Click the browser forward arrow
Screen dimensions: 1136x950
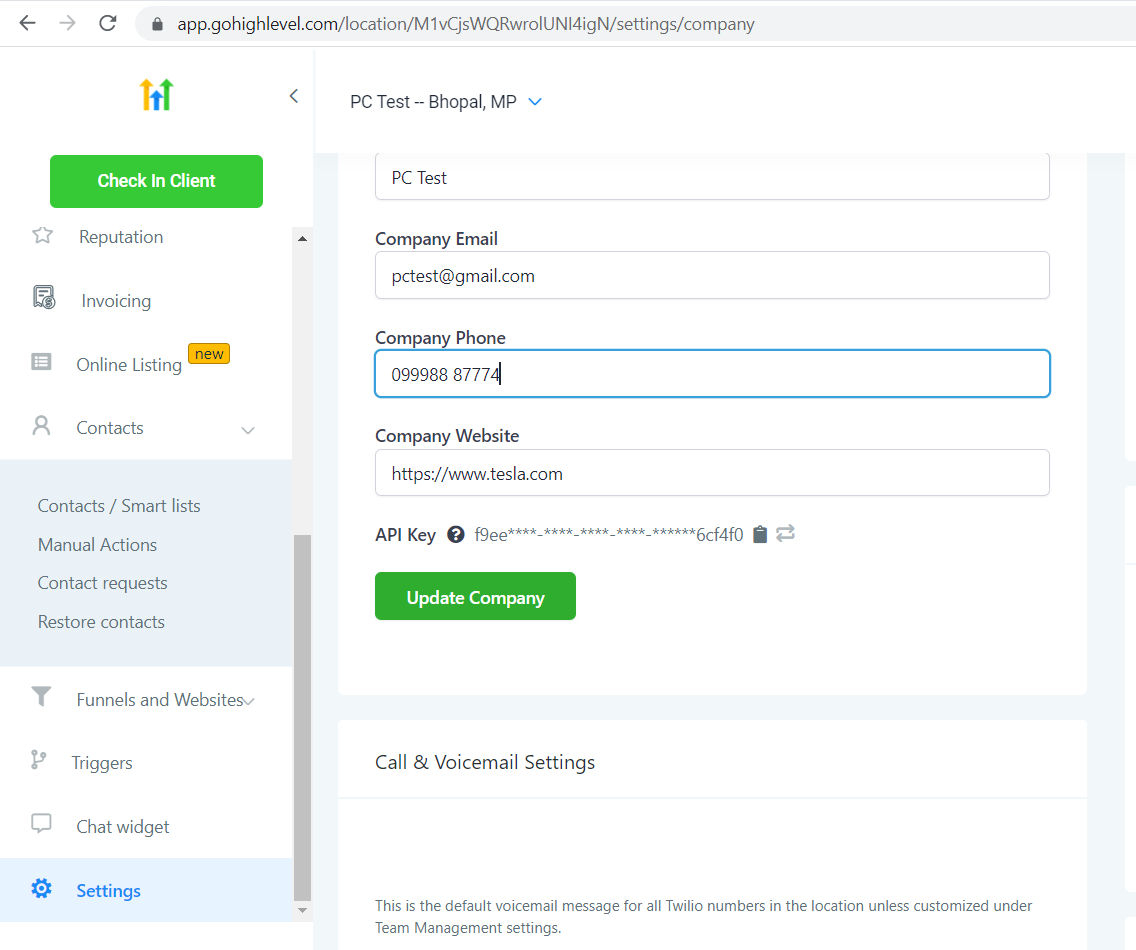(67, 23)
